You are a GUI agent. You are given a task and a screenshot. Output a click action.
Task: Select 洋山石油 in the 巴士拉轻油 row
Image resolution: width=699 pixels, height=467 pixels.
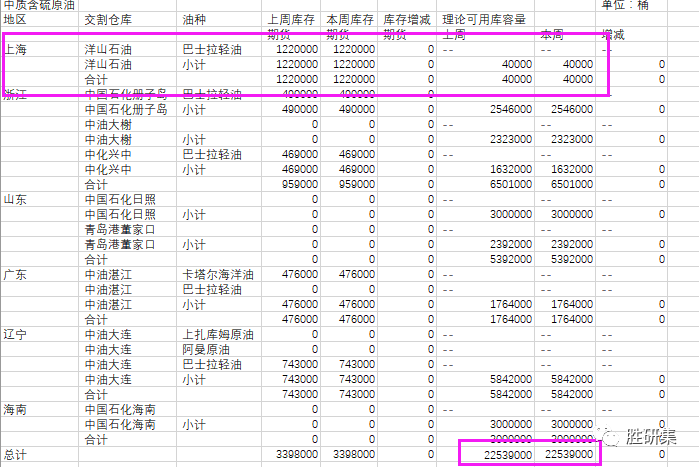(x=108, y=49)
